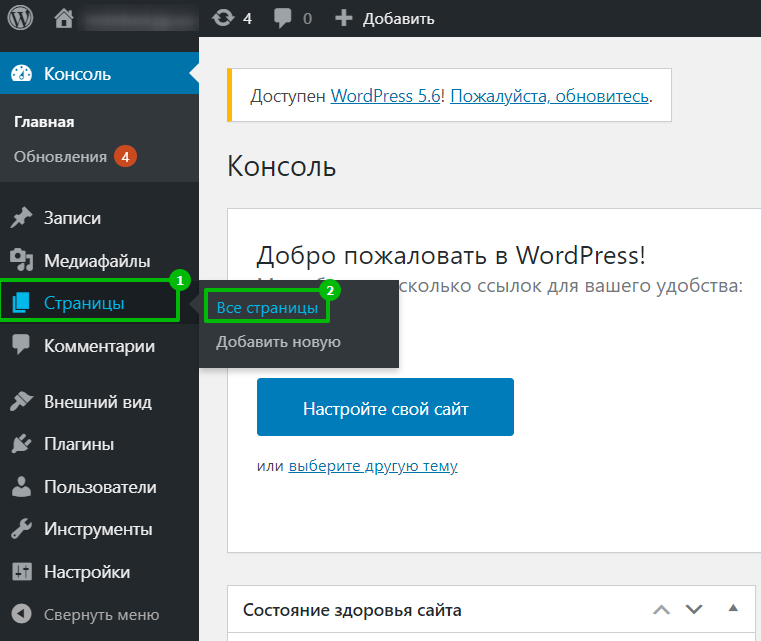
Task: Click the orange updates count badge
Action: pos(125,157)
